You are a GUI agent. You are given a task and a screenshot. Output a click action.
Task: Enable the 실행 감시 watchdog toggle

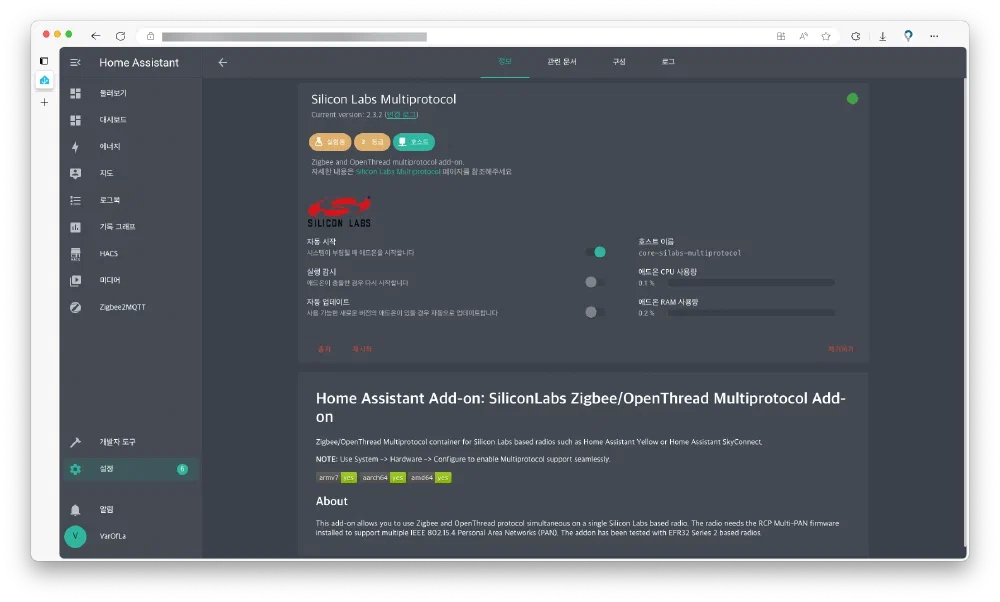pyautogui.click(x=595, y=282)
